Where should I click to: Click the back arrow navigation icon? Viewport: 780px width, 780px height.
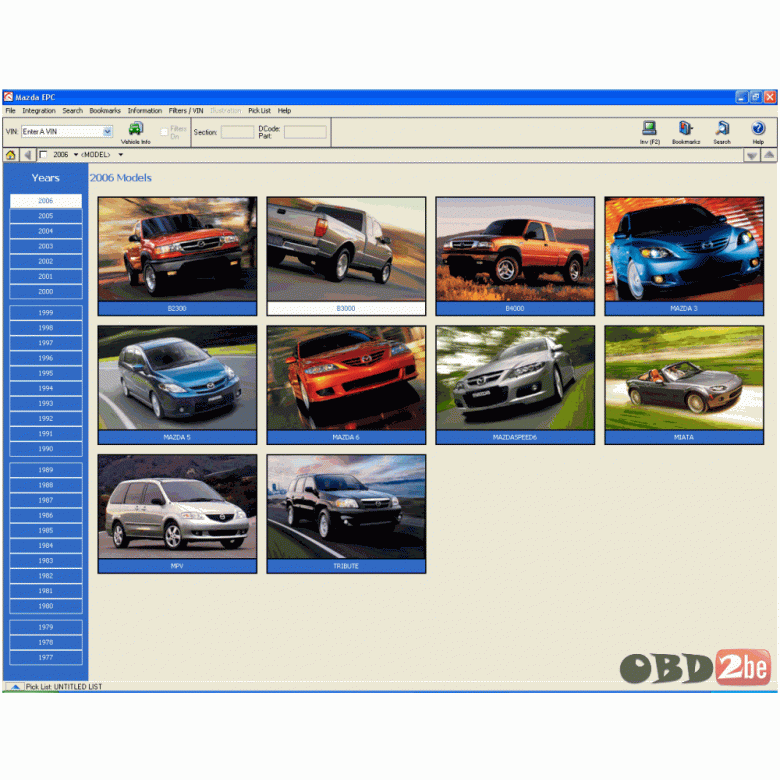(x=27, y=155)
